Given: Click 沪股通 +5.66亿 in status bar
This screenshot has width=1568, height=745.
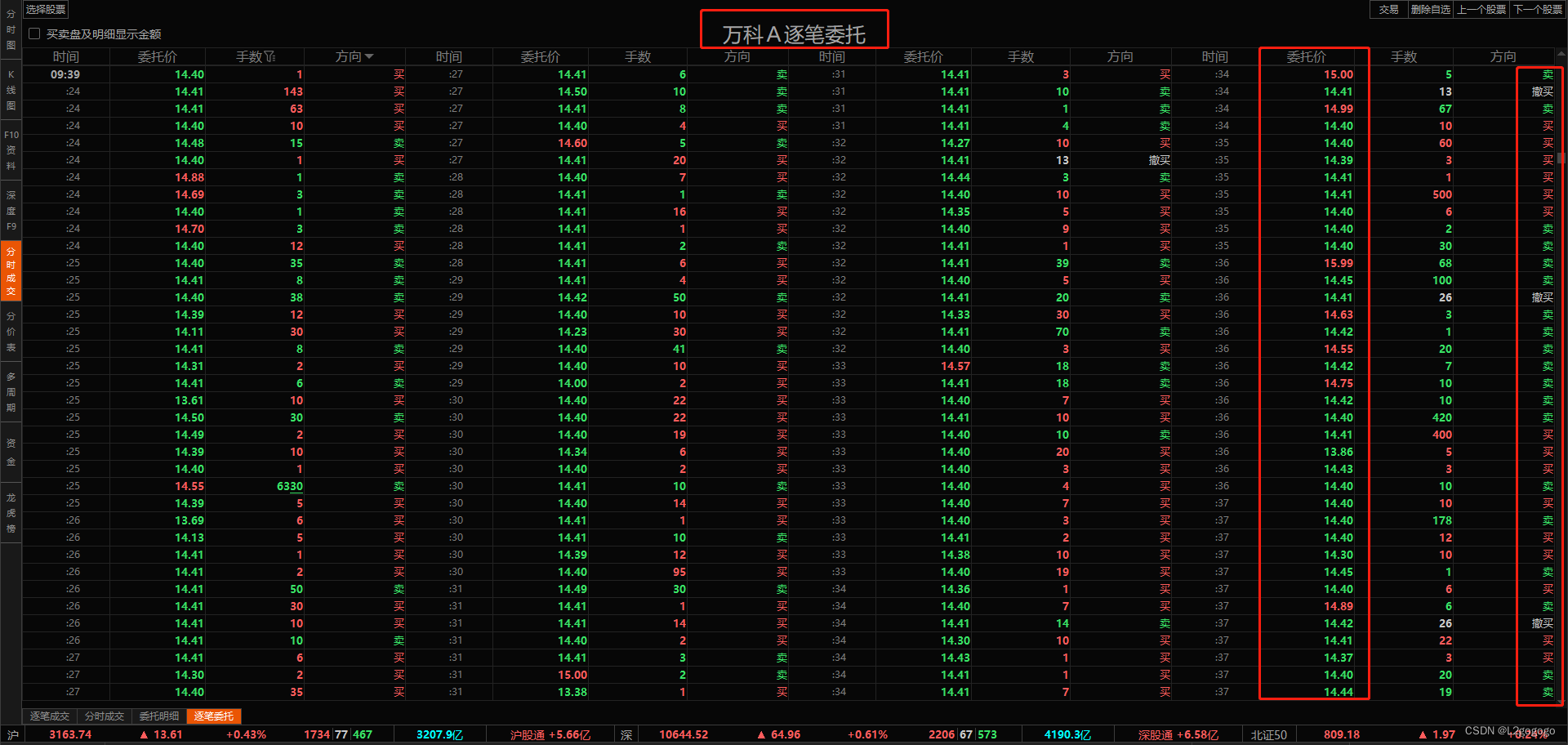Looking at the screenshot, I should [550, 734].
